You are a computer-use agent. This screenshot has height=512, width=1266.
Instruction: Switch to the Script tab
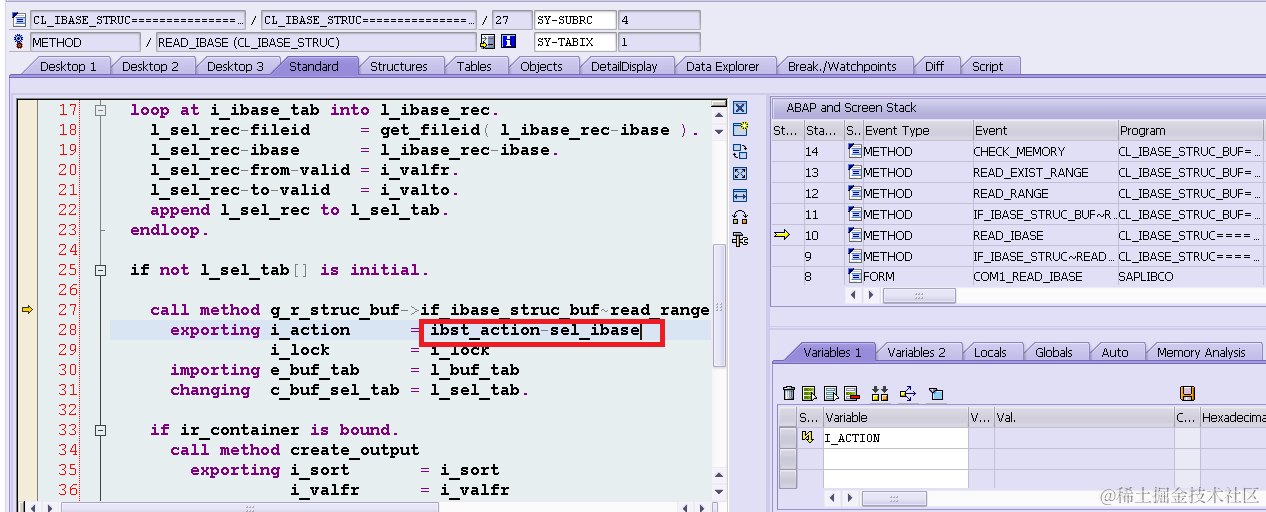(987, 66)
